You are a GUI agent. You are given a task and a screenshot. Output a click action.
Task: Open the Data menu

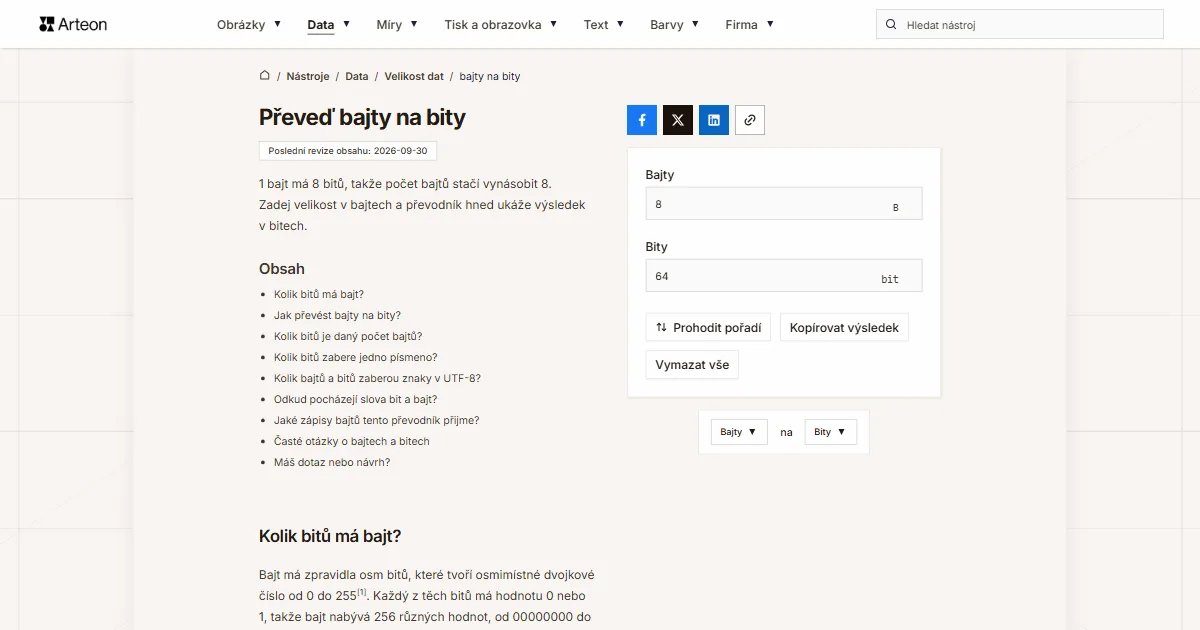point(329,24)
